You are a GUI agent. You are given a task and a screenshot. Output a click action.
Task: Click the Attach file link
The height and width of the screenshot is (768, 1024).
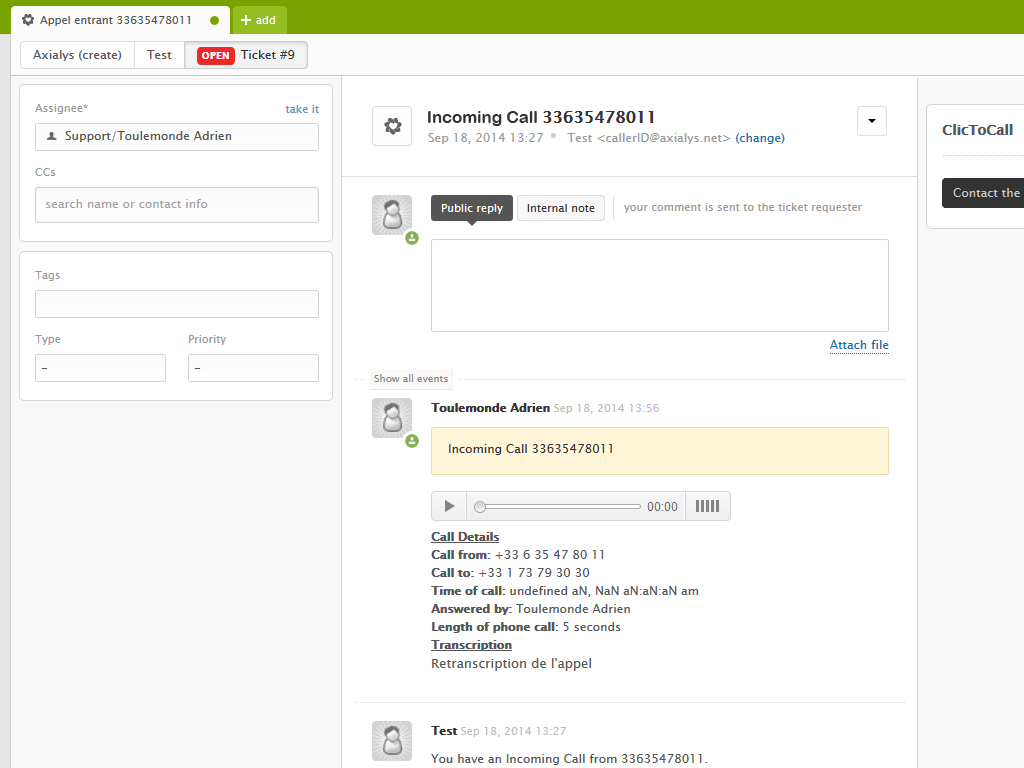click(x=859, y=345)
